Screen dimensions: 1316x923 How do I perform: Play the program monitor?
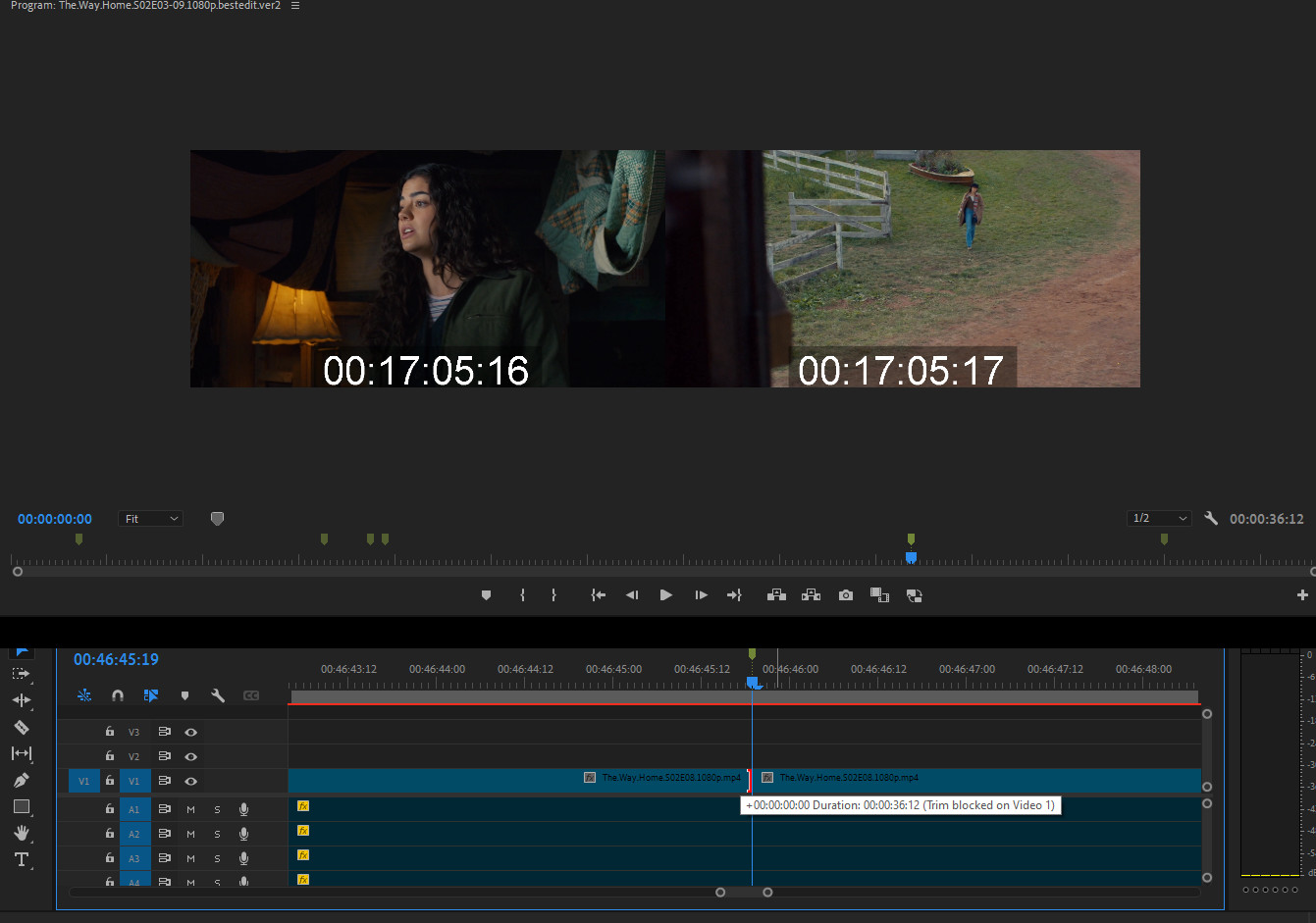(x=666, y=595)
